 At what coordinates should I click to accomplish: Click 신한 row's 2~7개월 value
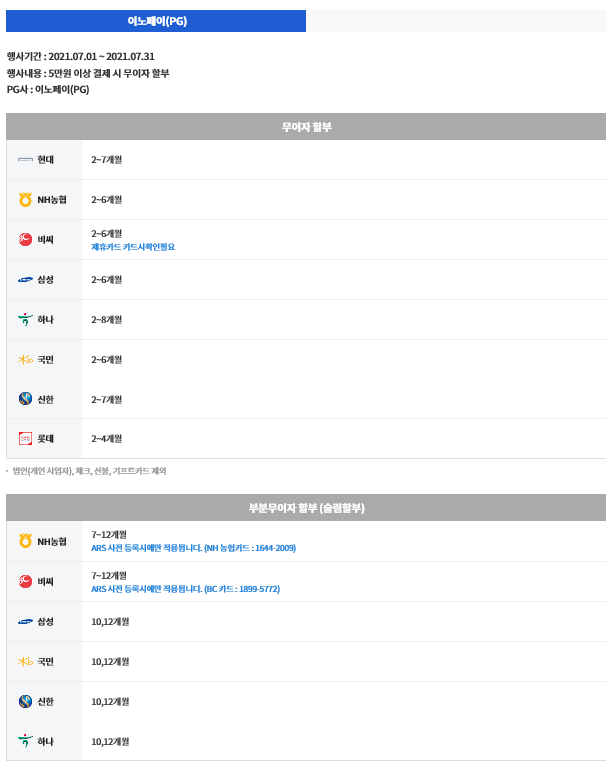106,399
